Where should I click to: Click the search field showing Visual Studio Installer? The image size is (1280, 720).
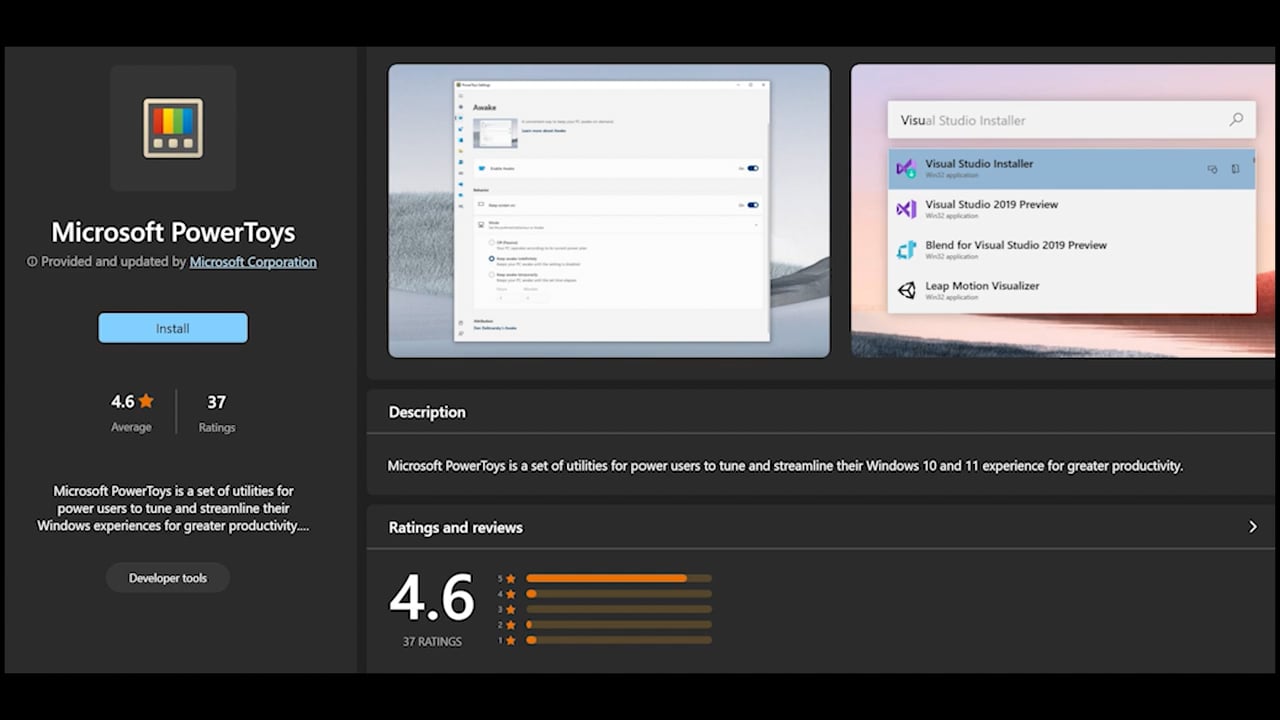[x=1071, y=120]
